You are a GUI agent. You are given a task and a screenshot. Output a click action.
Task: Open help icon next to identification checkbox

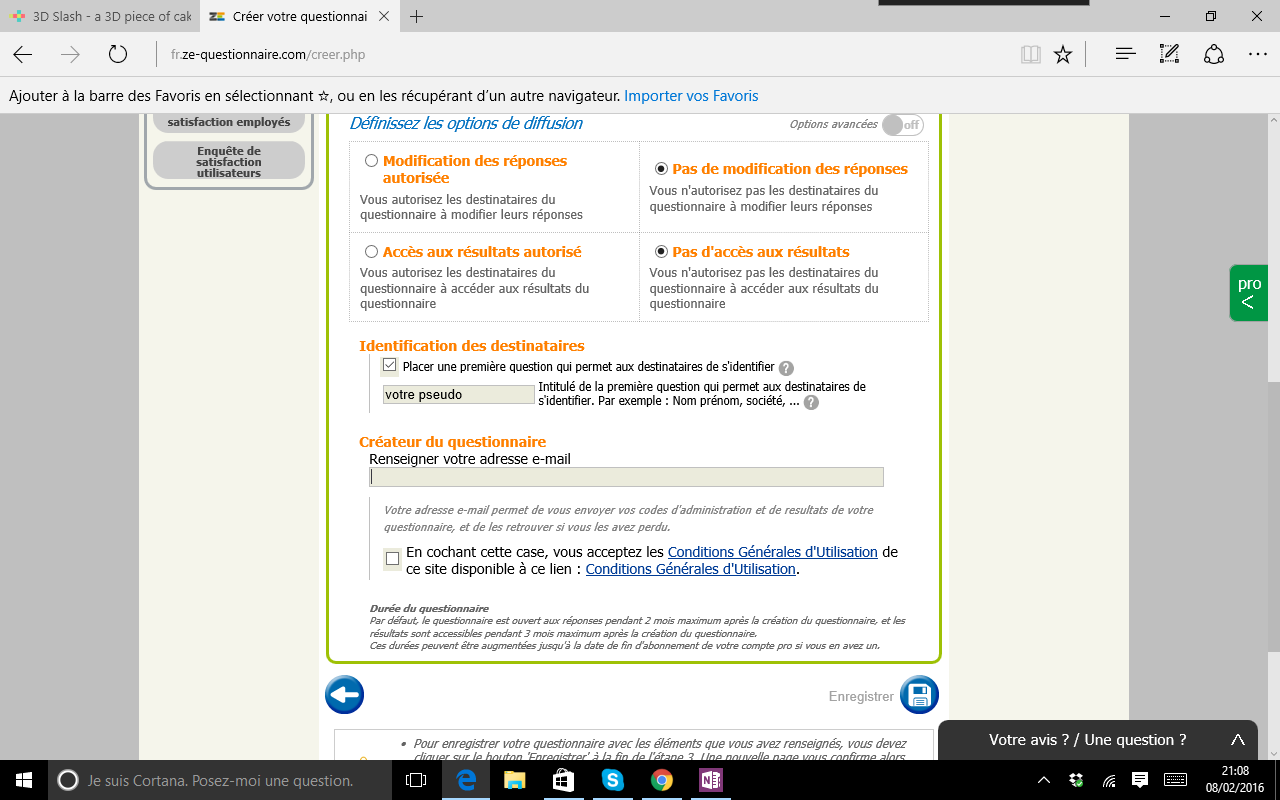[786, 368]
